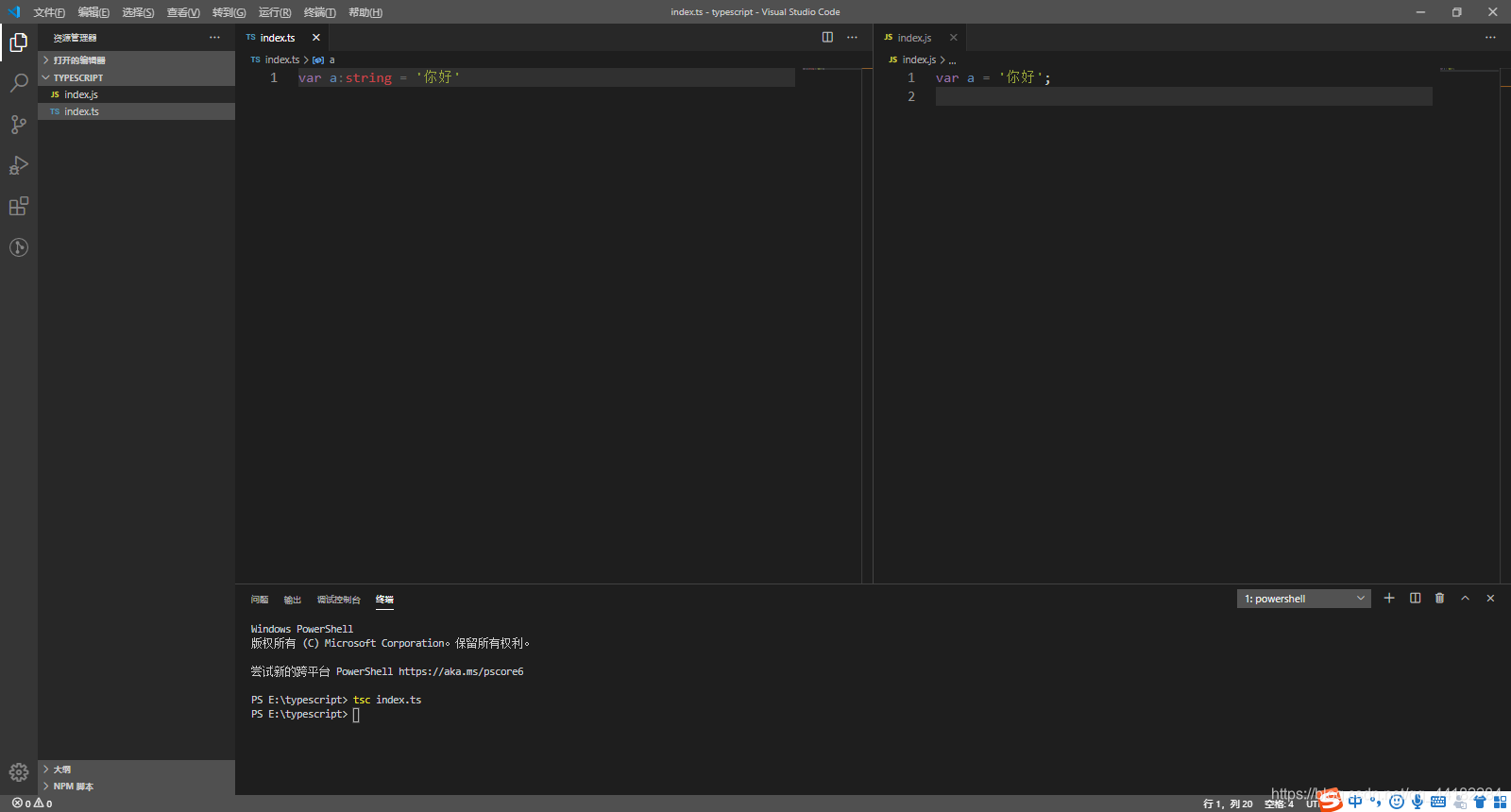Open the Run menu
Viewport: 1511px width, 812px height.
pyautogui.click(x=275, y=12)
